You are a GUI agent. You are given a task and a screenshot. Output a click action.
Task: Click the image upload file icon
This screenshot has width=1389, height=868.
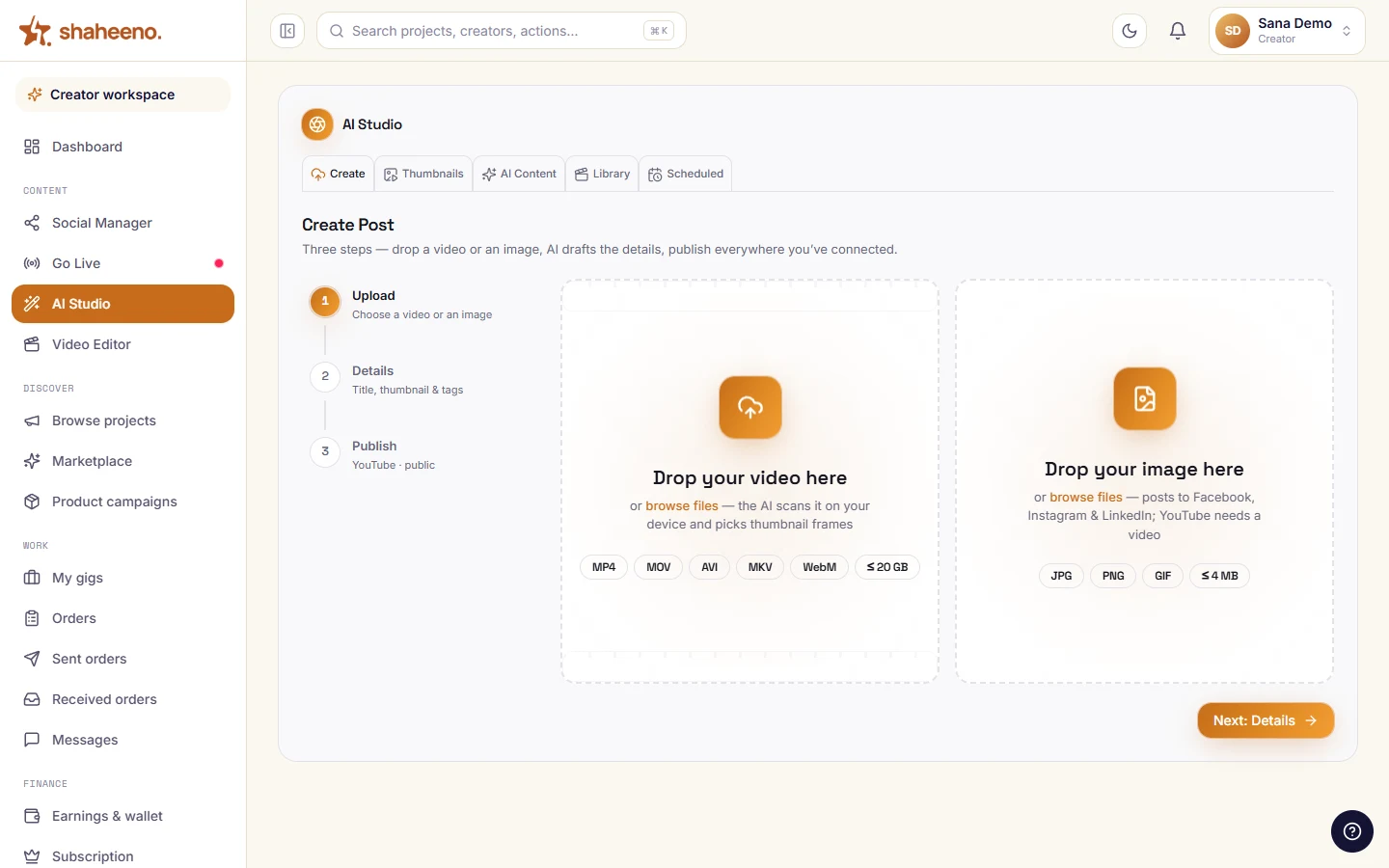click(1145, 398)
